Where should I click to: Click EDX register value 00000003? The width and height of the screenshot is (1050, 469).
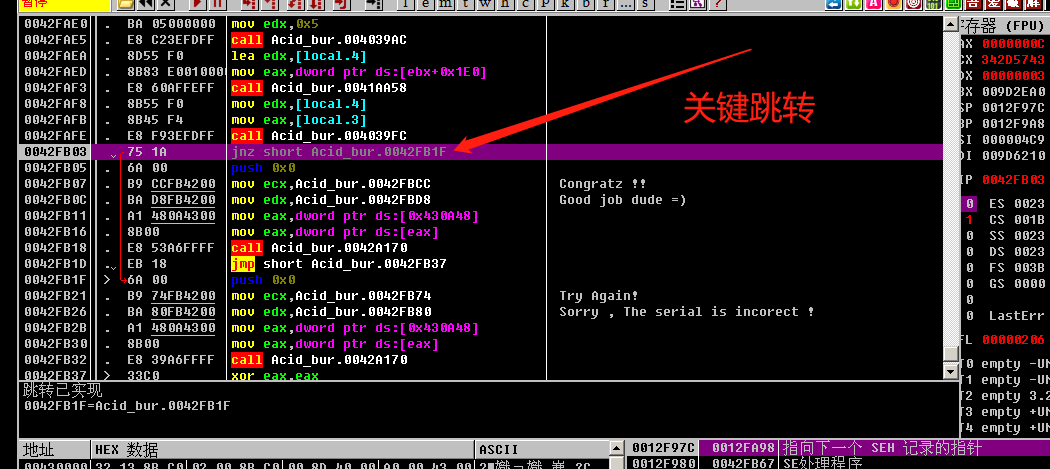[1013, 76]
